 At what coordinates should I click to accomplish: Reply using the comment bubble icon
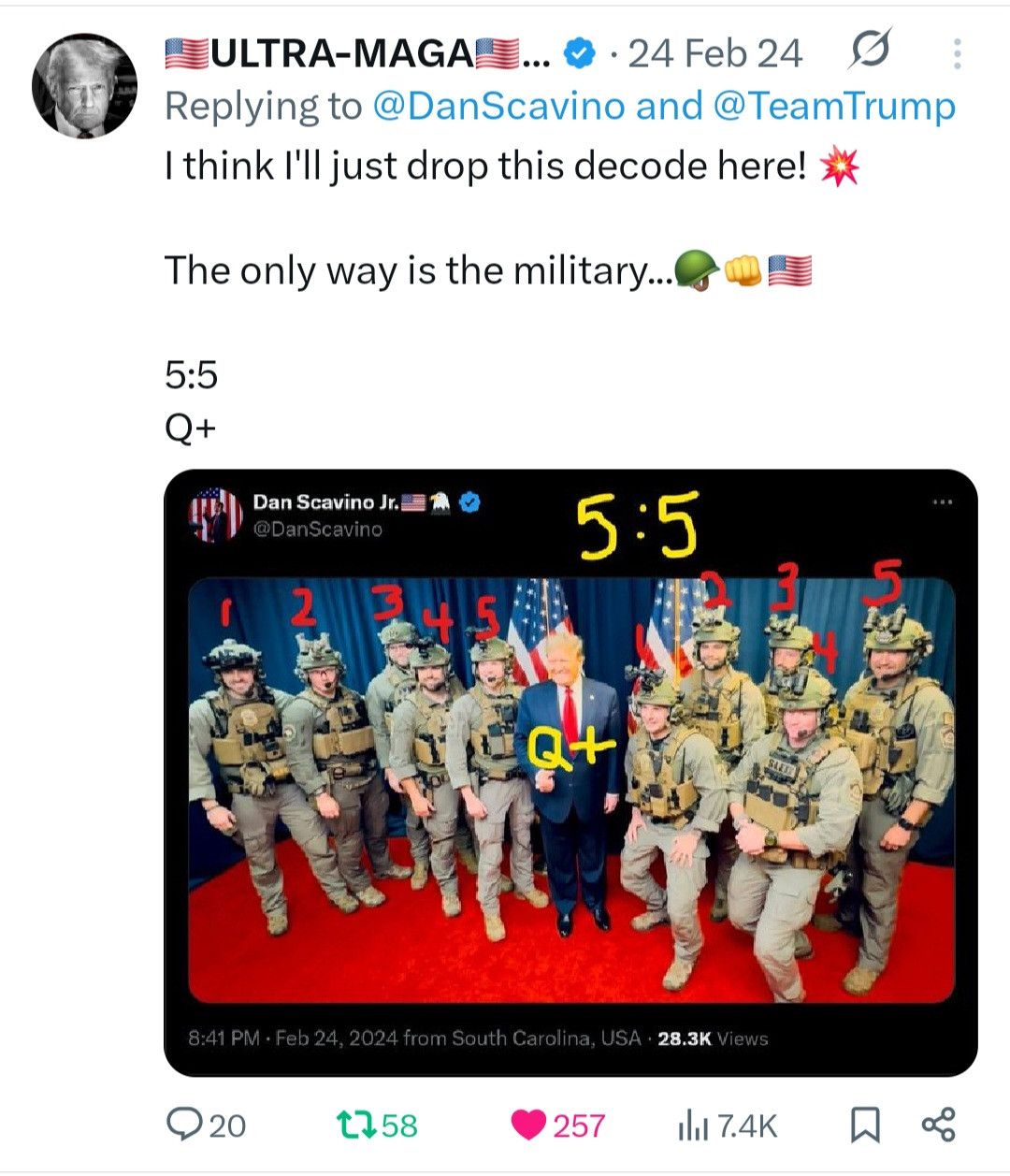[x=180, y=1125]
